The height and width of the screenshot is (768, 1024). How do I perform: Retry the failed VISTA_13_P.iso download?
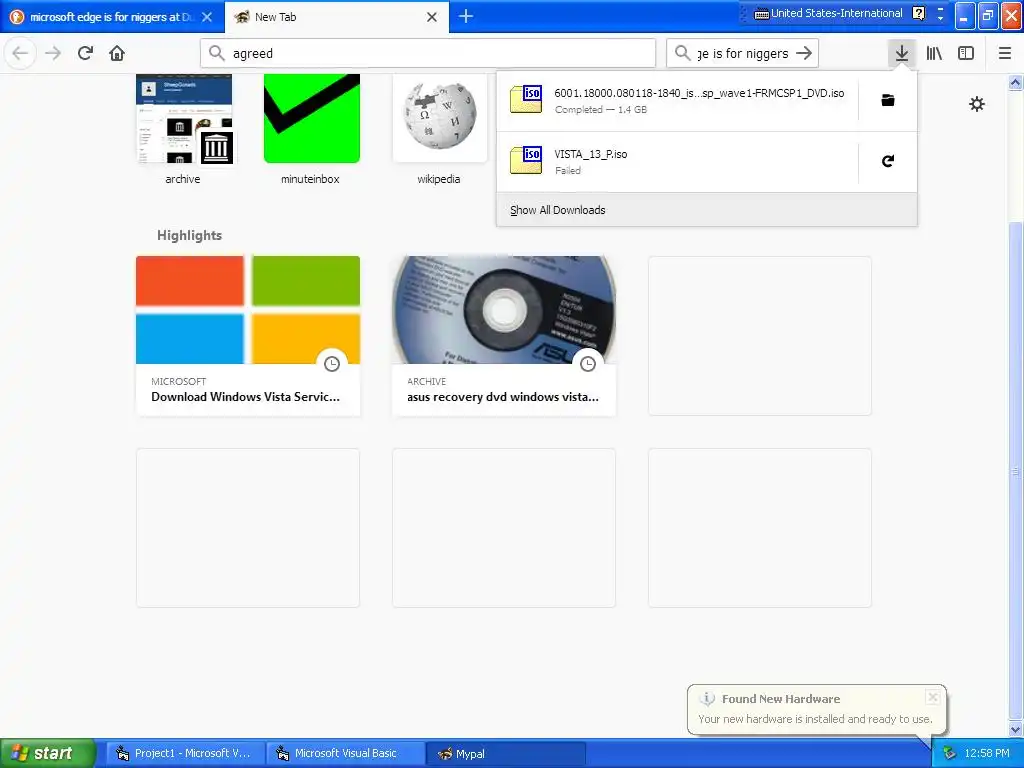point(888,161)
